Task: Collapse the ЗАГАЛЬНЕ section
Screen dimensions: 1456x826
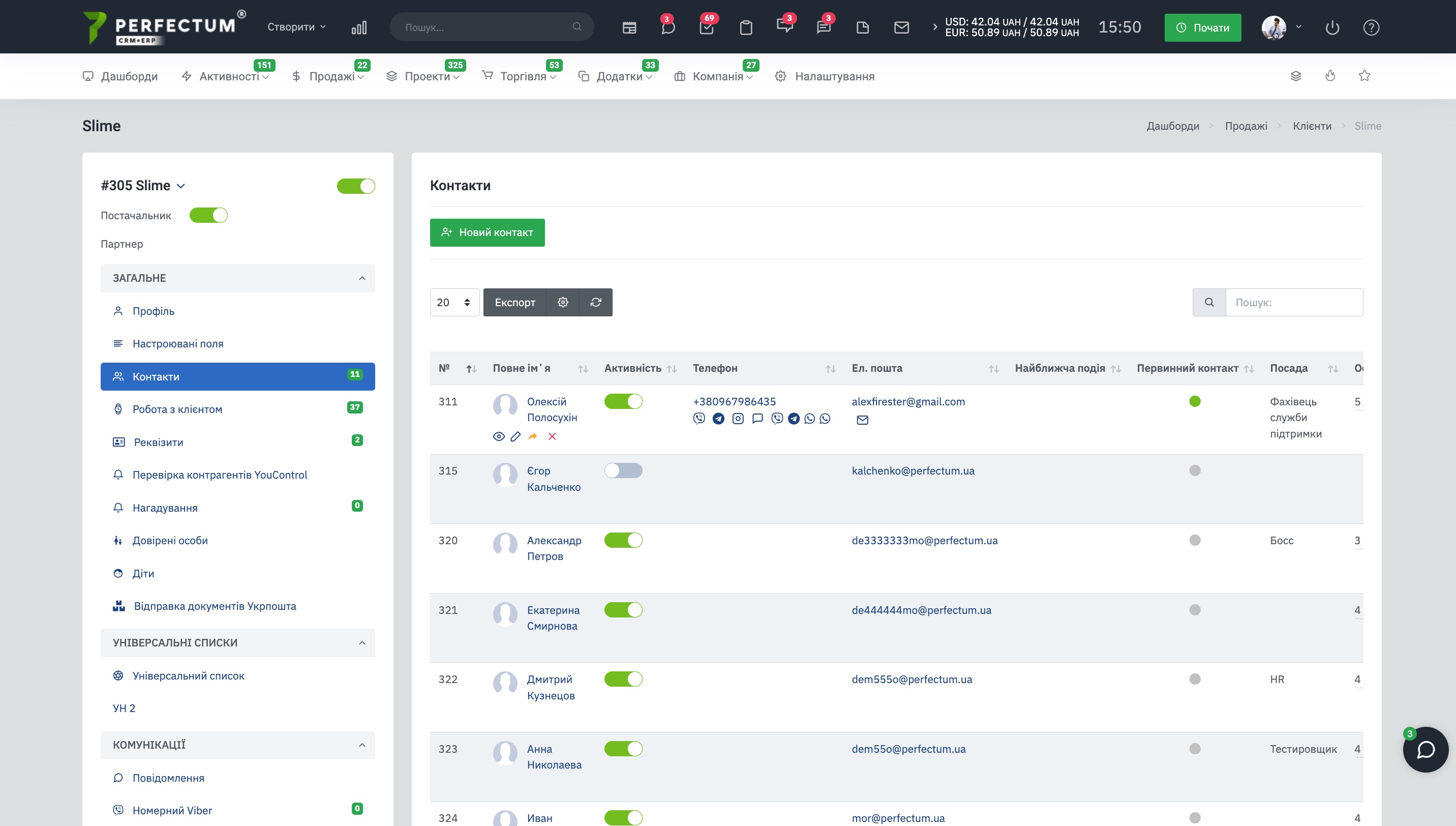Action: click(362, 278)
